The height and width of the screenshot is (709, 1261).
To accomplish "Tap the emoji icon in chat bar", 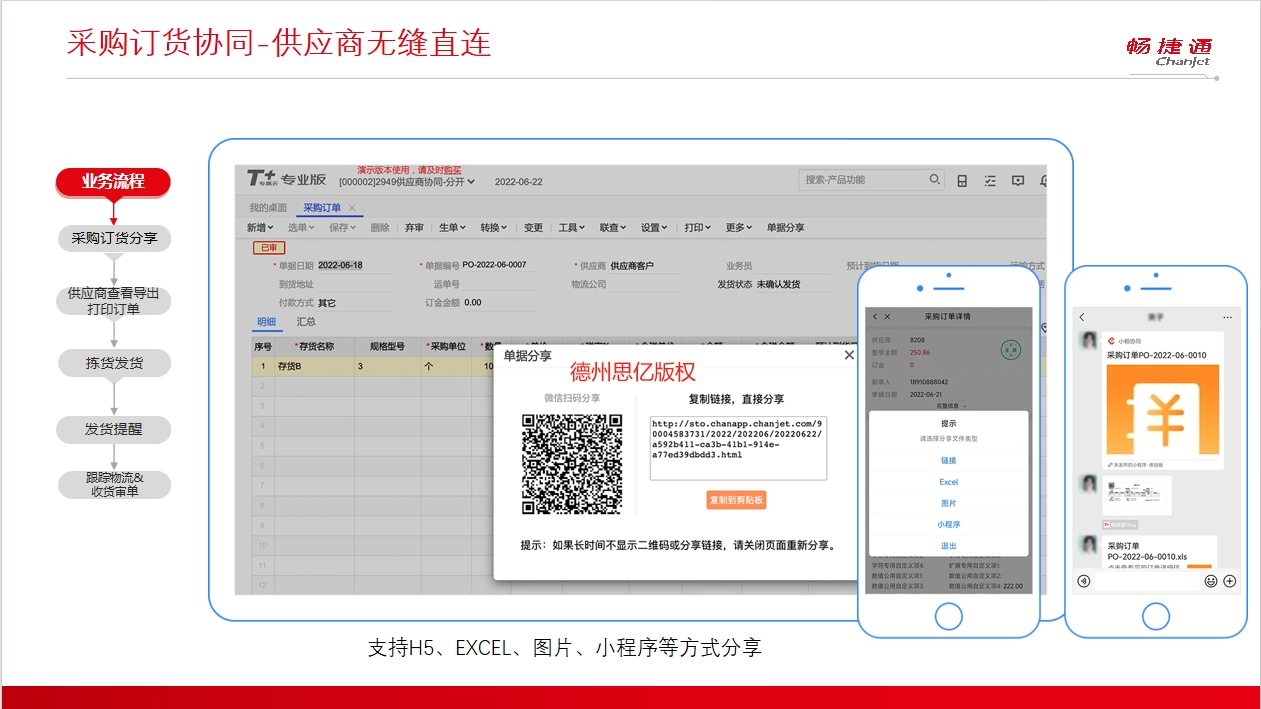I will (1211, 581).
